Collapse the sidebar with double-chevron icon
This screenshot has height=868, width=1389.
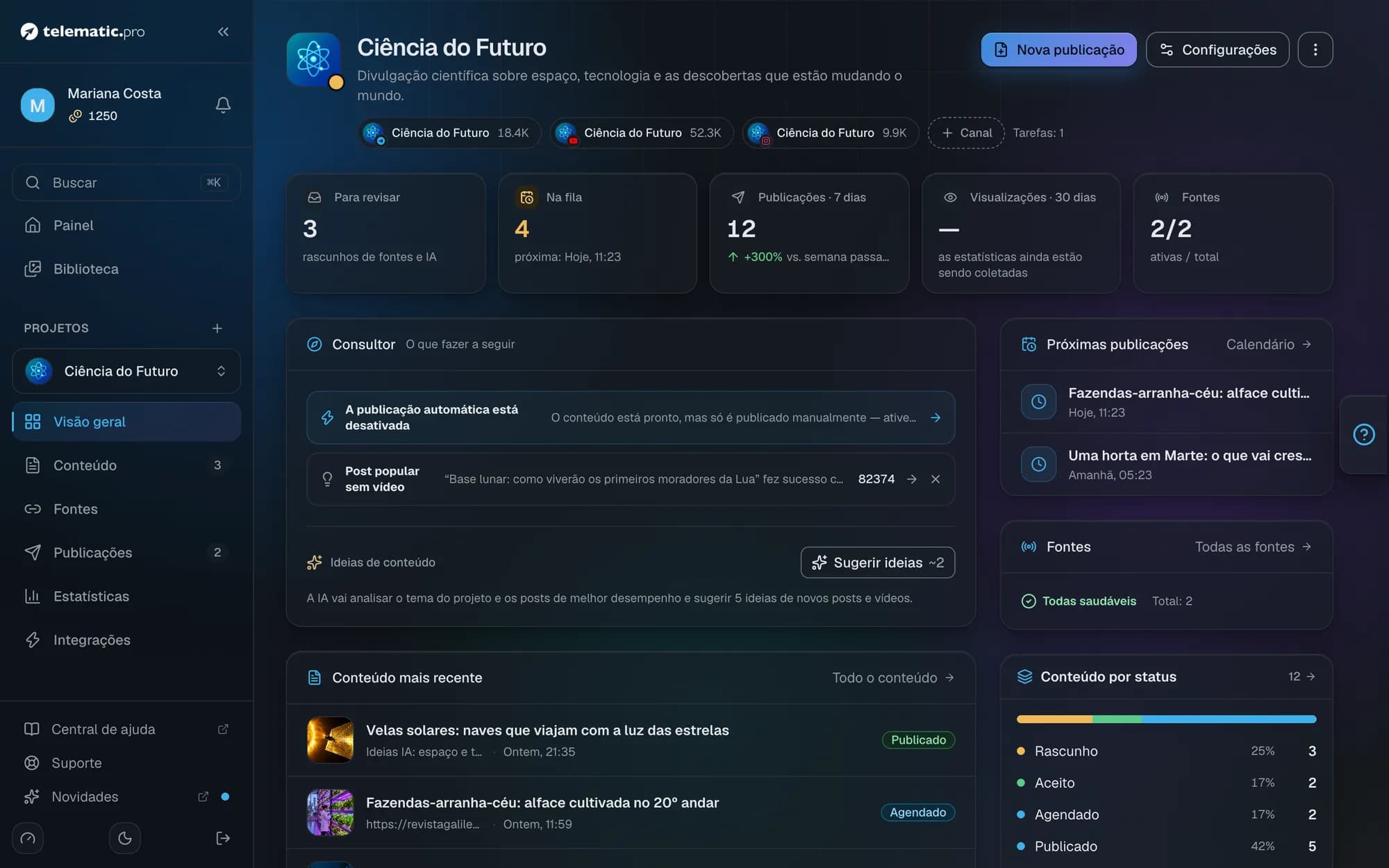point(223,31)
